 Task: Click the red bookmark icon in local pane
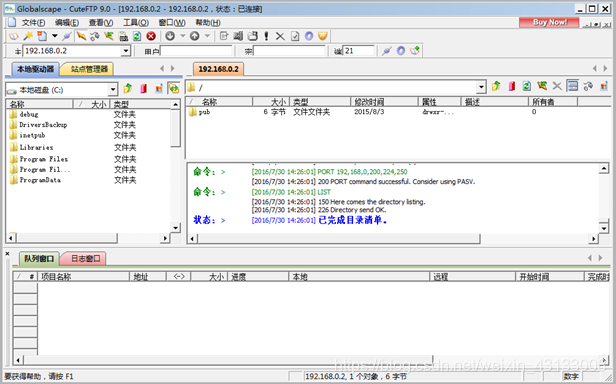click(143, 88)
